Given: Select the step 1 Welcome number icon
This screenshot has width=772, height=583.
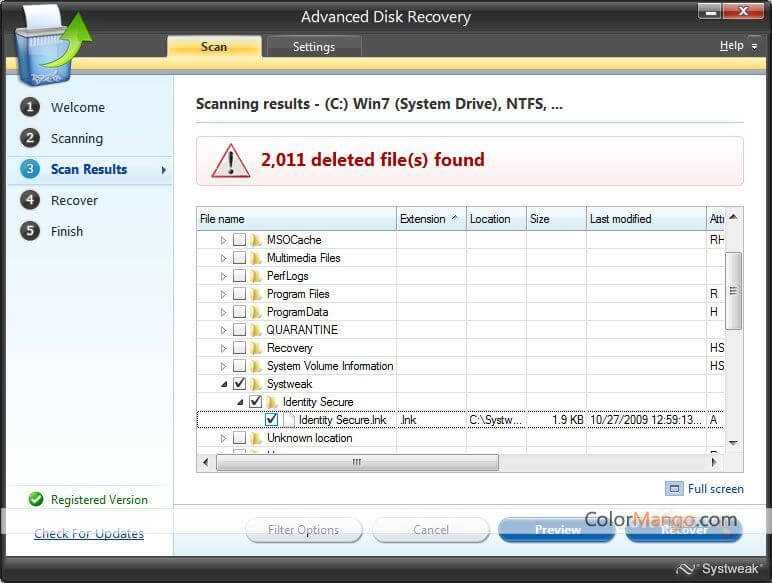Looking at the screenshot, I should pyautogui.click(x=30, y=107).
